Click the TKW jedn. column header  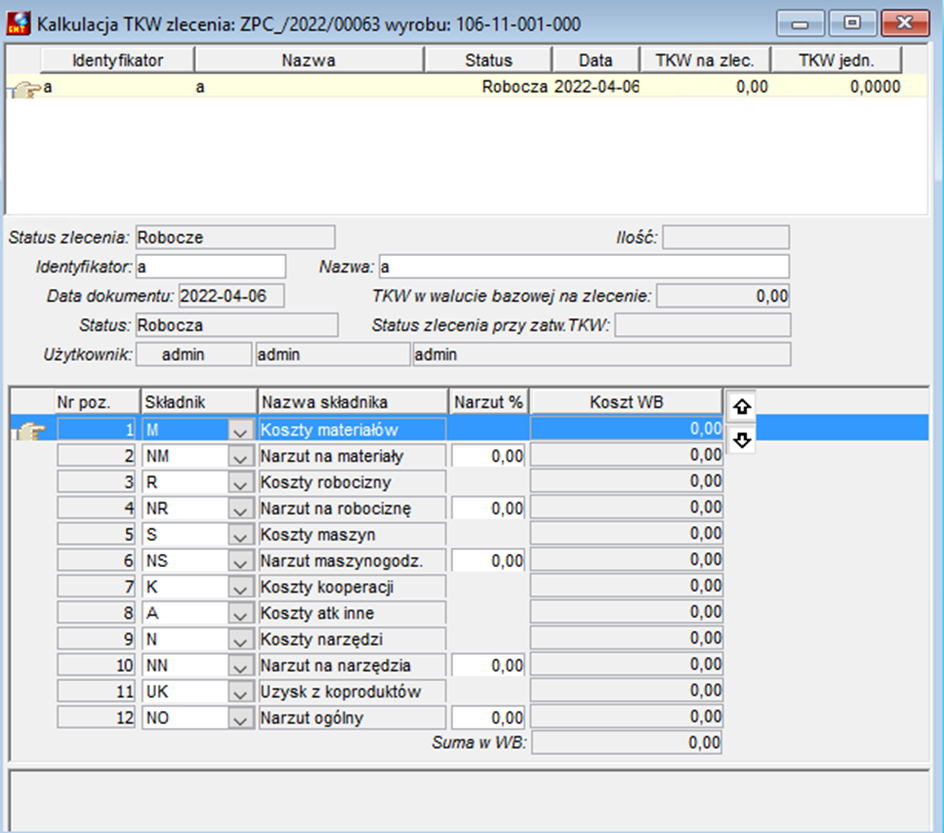(x=836, y=60)
